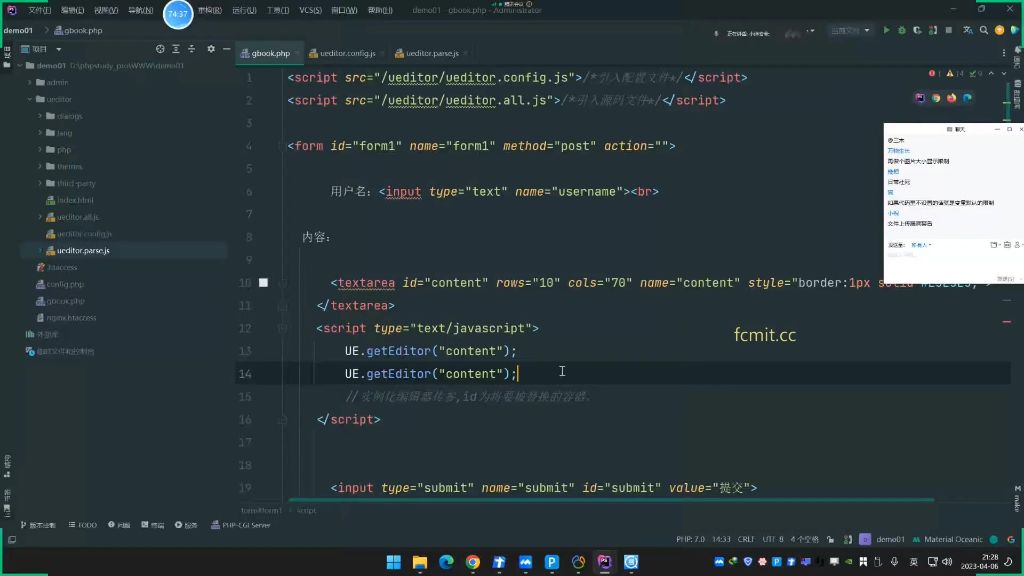
Task: Collapse the demo01 project root
Action: (x=20, y=65)
